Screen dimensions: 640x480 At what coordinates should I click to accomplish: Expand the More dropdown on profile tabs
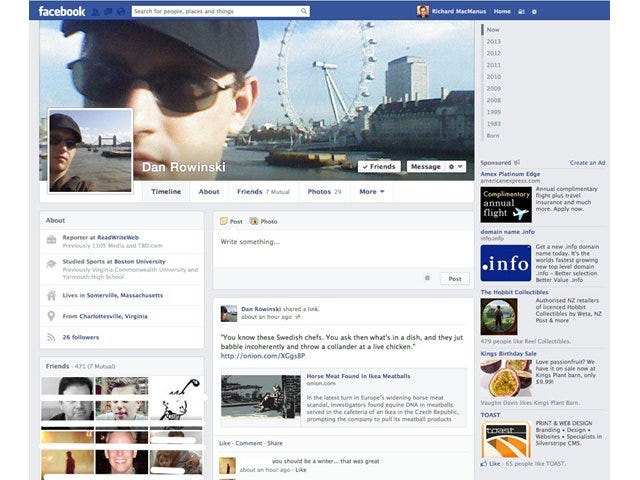[371, 191]
